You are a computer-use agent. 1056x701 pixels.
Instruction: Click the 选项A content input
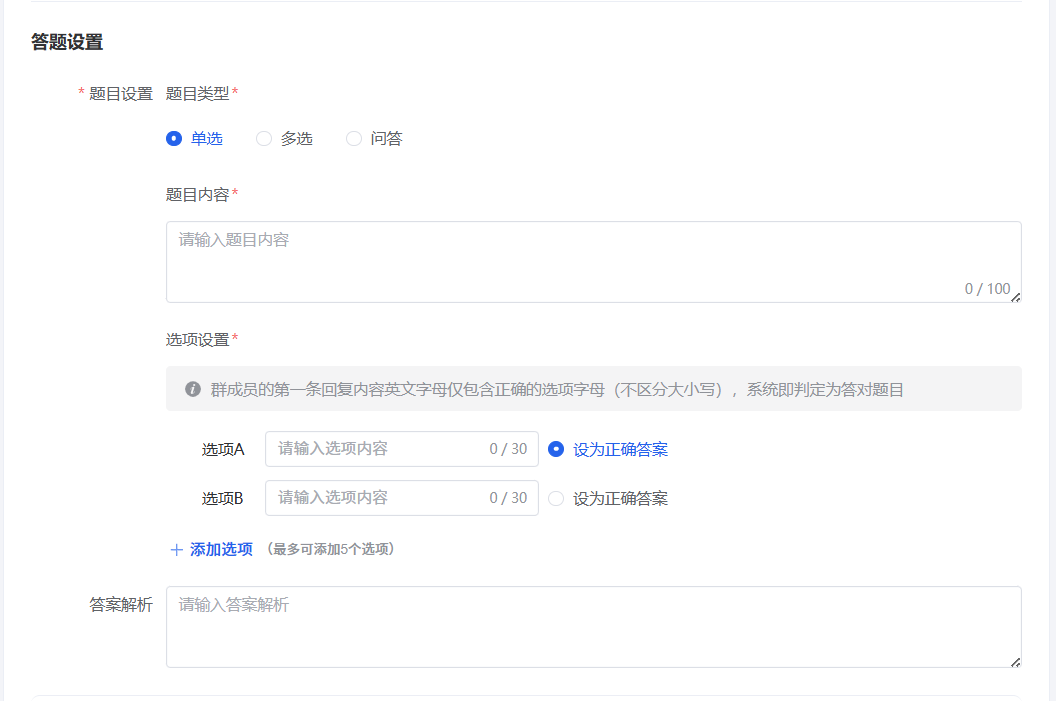401,449
